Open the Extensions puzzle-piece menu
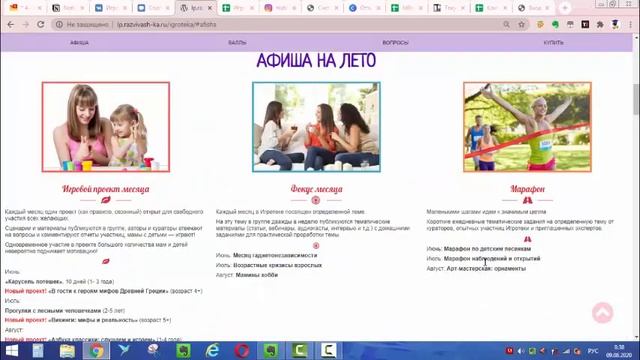The width and height of the screenshot is (640, 360). tap(600, 24)
